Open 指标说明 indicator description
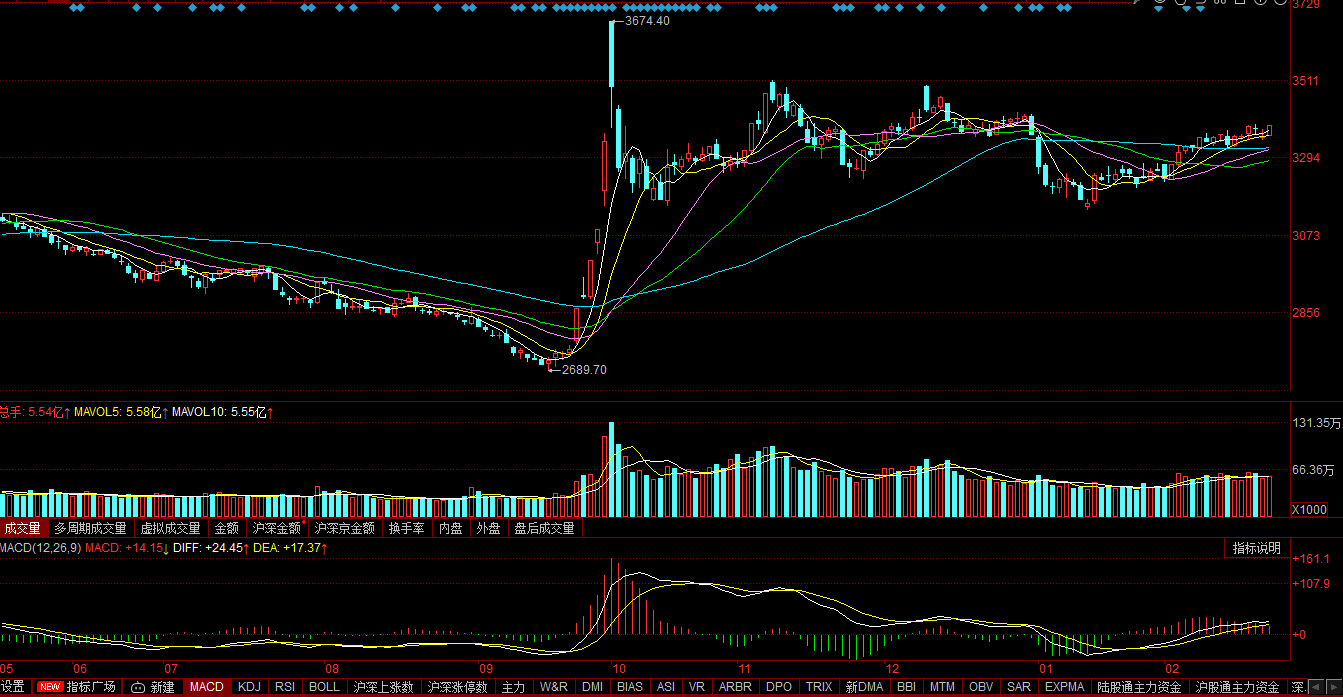The image size is (1343, 697). point(1256,548)
